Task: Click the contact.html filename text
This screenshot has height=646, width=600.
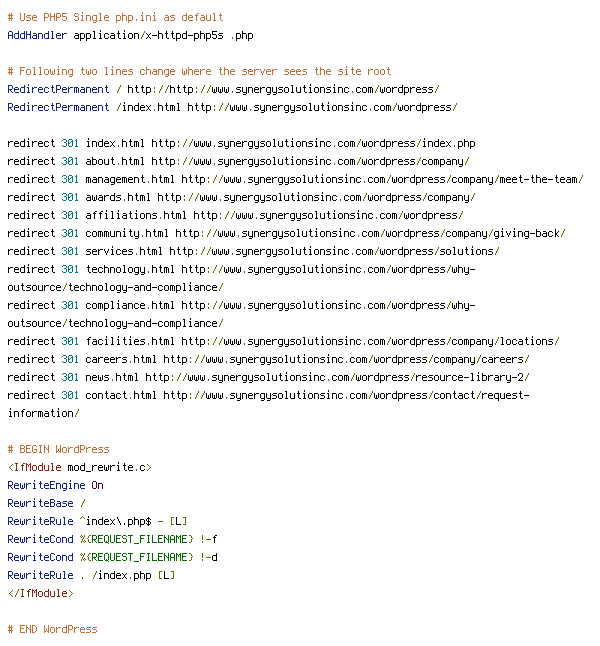Action: [121, 396]
